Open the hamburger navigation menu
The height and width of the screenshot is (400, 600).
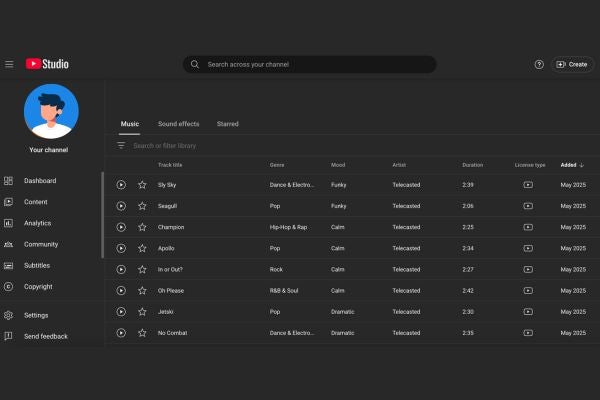[9, 64]
